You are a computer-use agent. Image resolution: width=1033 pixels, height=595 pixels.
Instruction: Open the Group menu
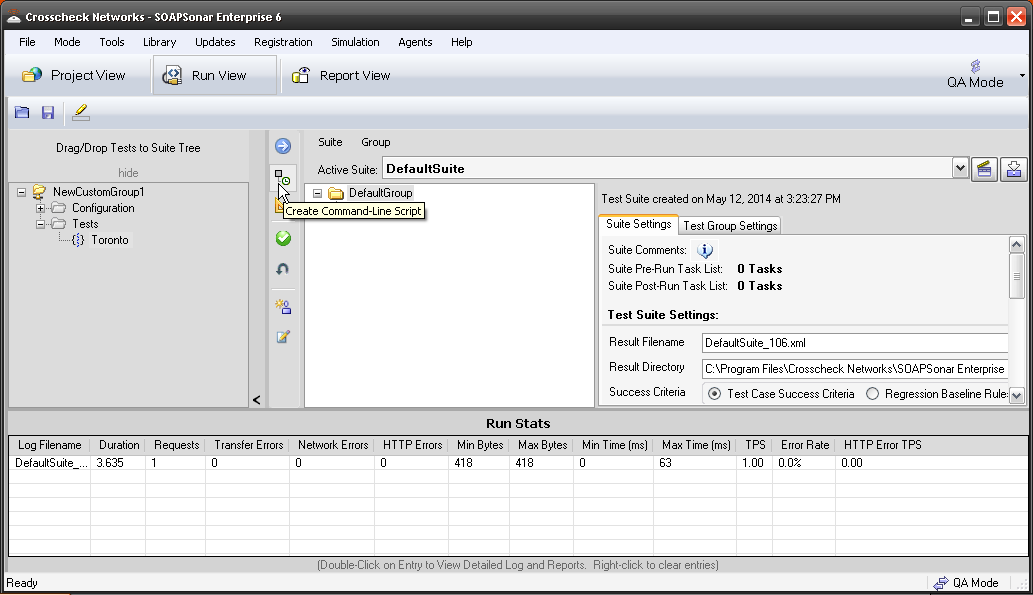(x=376, y=142)
